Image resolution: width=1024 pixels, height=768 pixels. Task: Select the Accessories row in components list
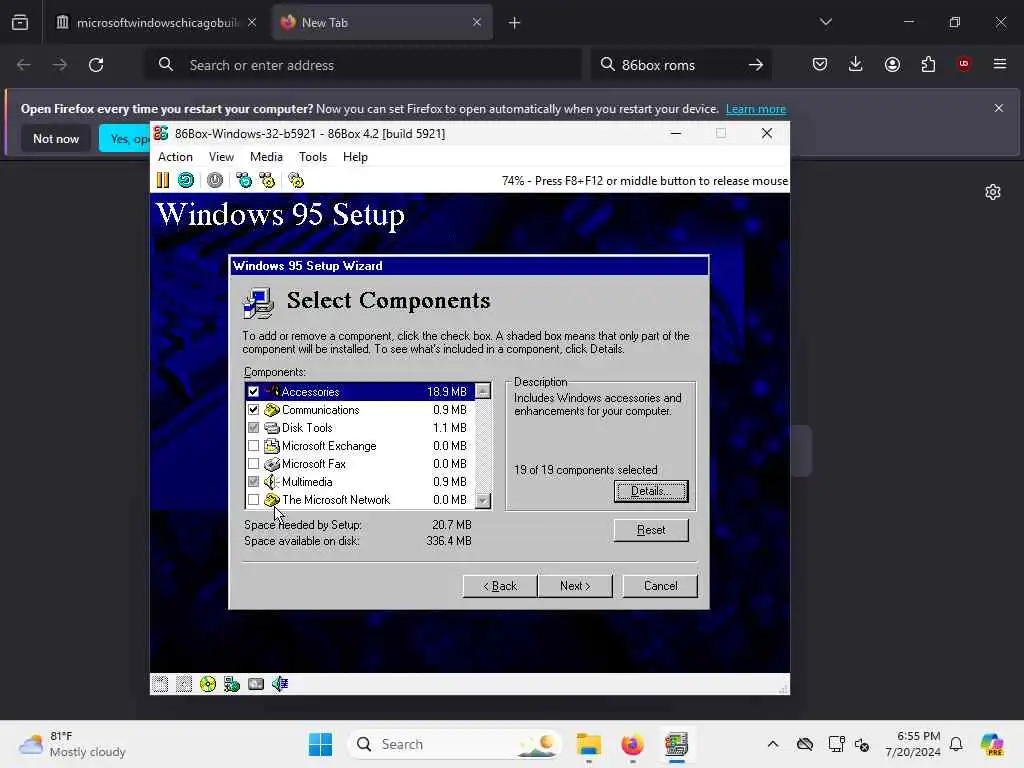click(x=360, y=392)
